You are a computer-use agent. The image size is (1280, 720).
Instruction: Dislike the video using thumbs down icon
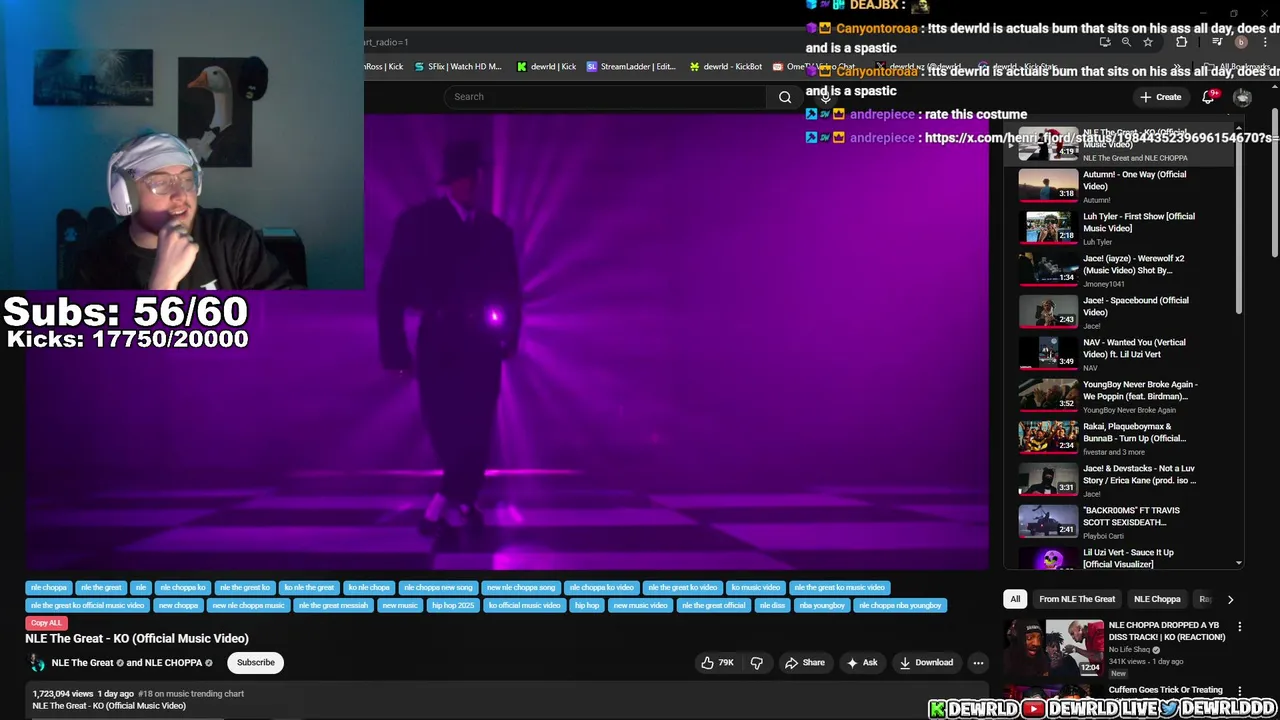(x=757, y=662)
